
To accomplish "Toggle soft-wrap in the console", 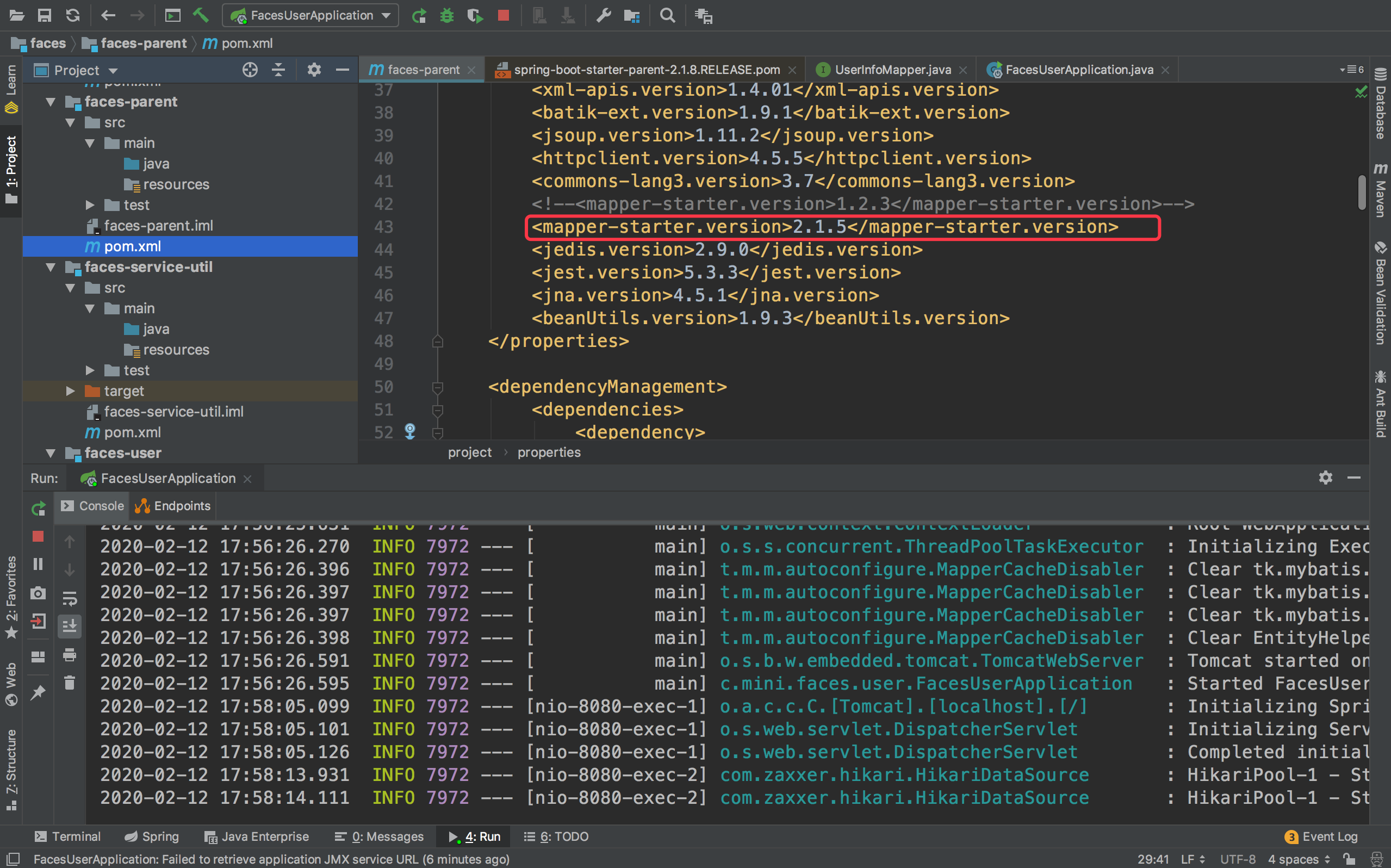I will pos(70,599).
